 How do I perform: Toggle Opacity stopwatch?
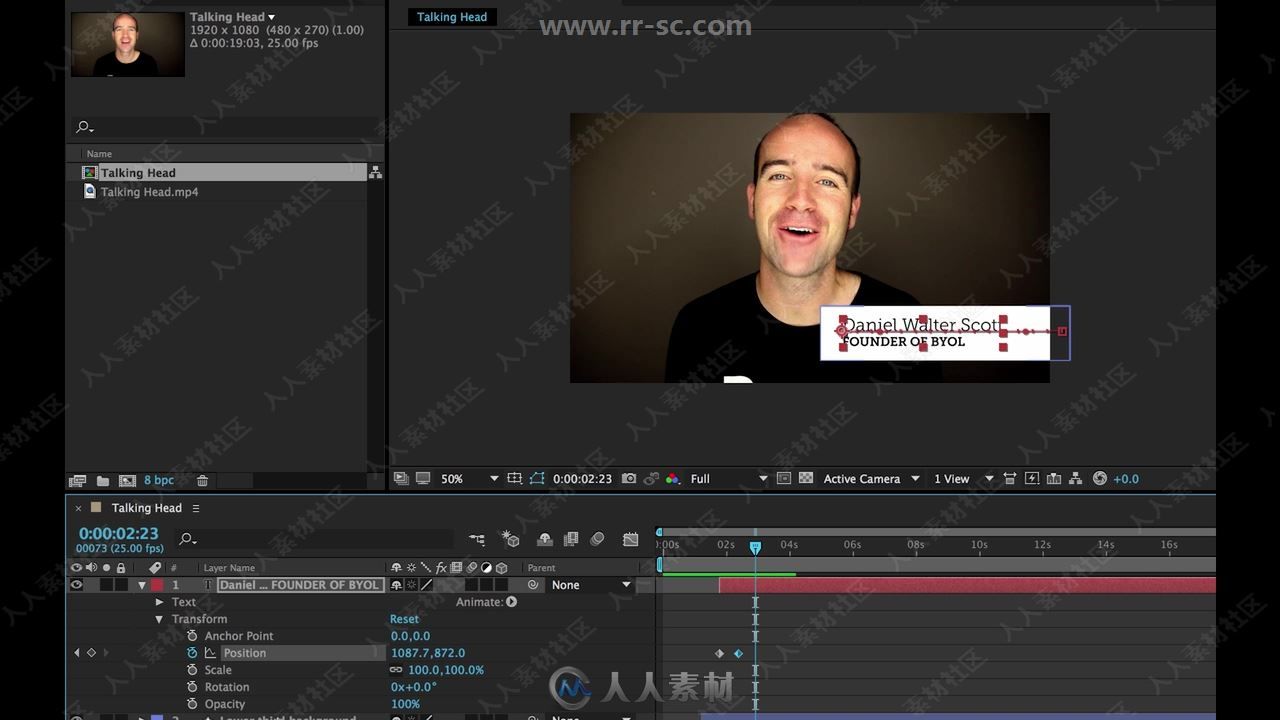192,704
